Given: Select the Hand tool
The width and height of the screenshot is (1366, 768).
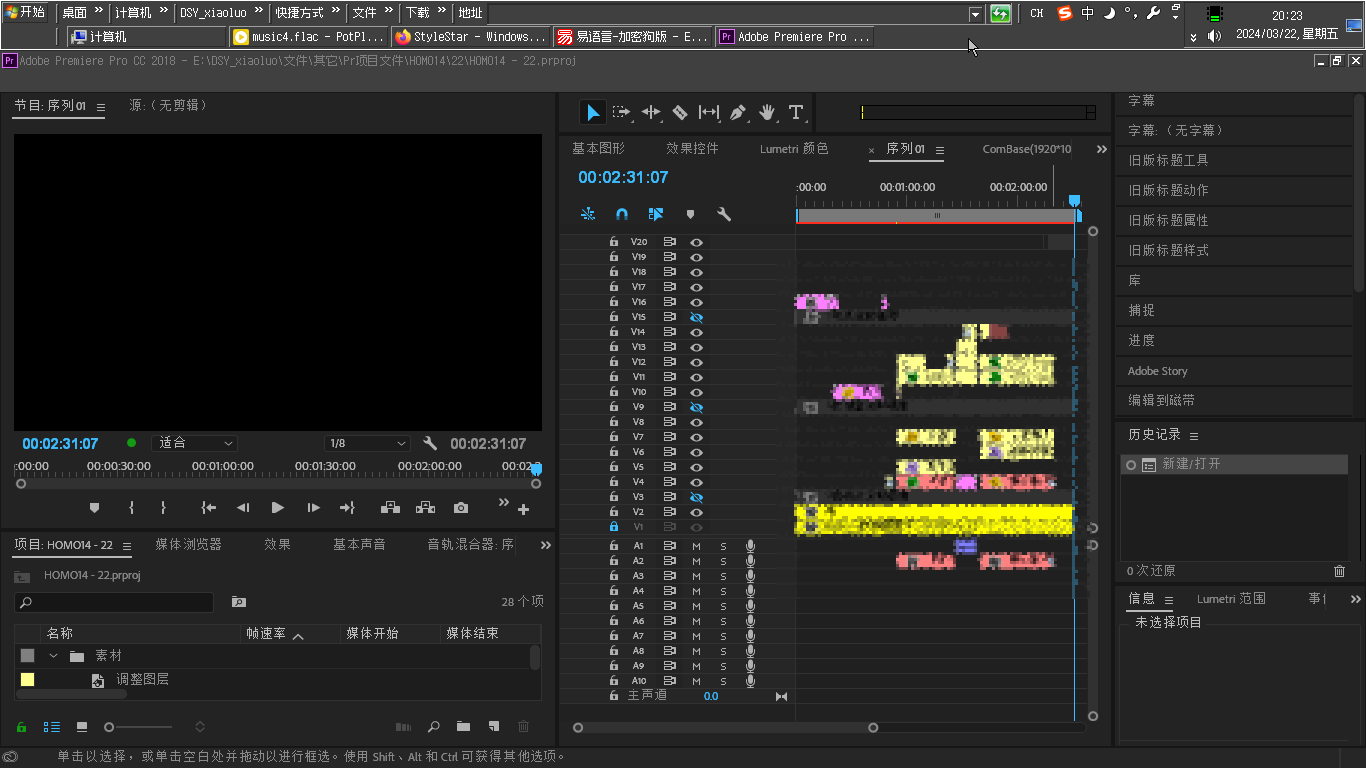Looking at the screenshot, I should tap(767, 112).
